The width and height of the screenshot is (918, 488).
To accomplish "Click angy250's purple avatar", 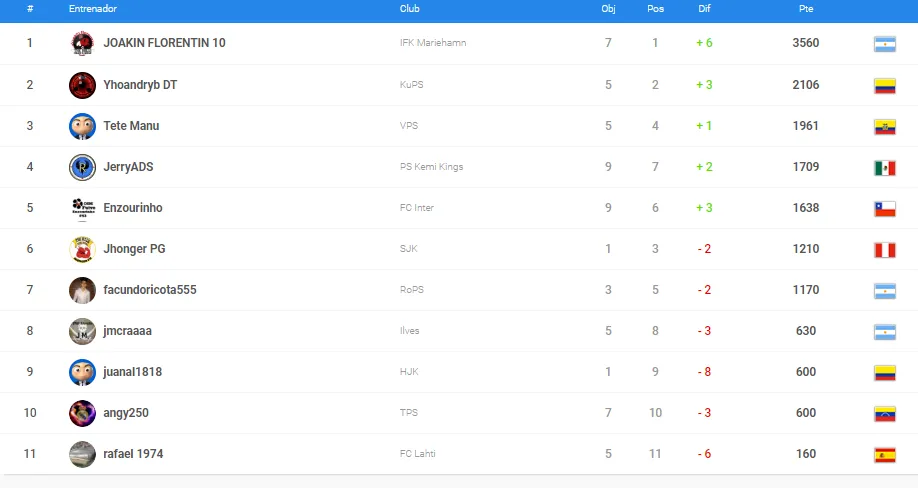I will (82, 413).
